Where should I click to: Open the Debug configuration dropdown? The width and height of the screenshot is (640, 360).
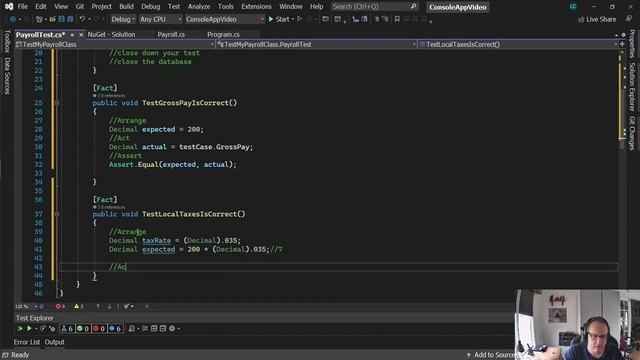pos(123,19)
